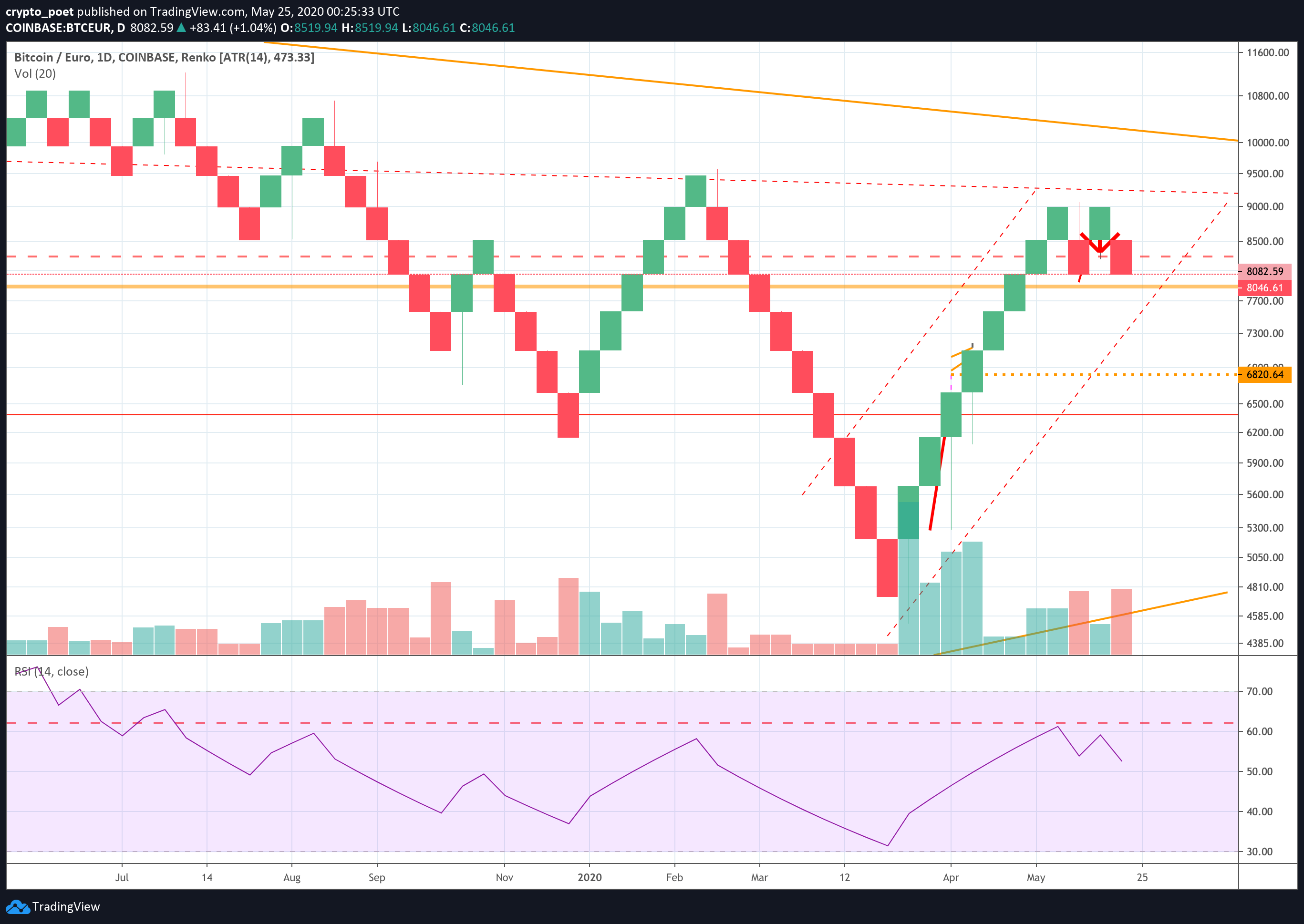Screen dimensions: 1304x924
Task: Click the 8500.00 price axis value
Action: (1265, 241)
